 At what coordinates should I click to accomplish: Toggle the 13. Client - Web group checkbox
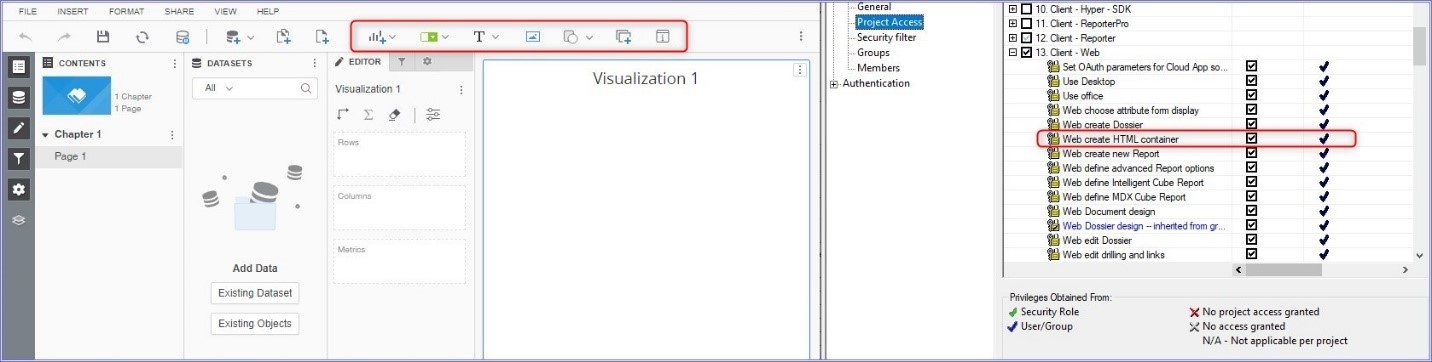click(1027, 52)
